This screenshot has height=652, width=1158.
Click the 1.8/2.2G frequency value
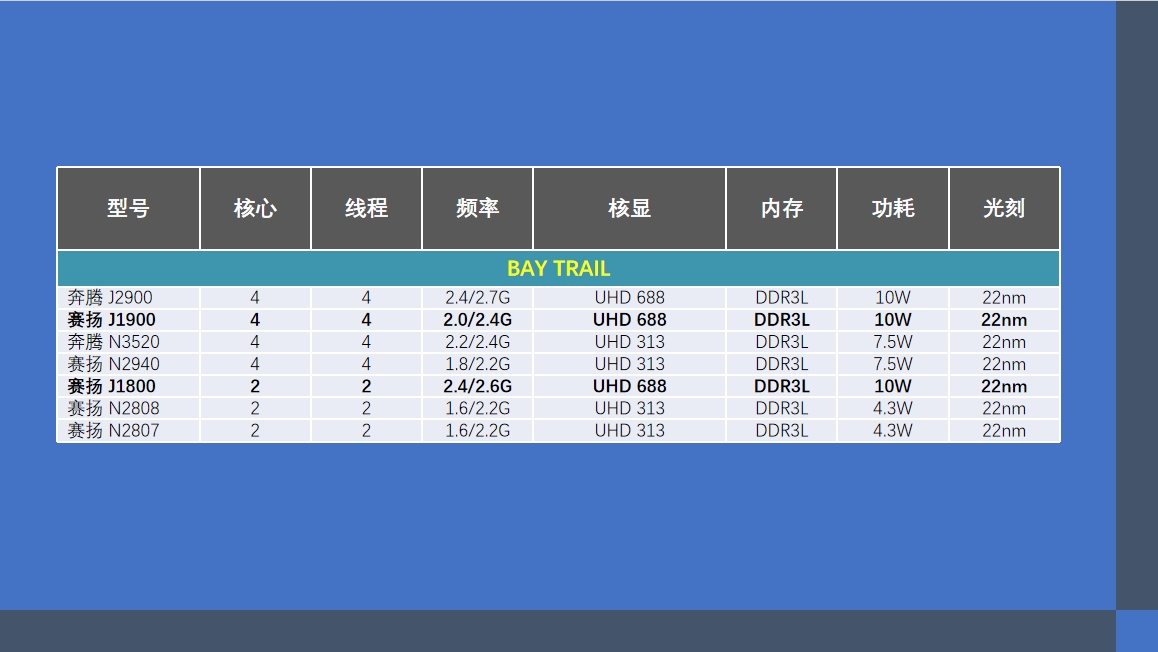tap(478, 364)
